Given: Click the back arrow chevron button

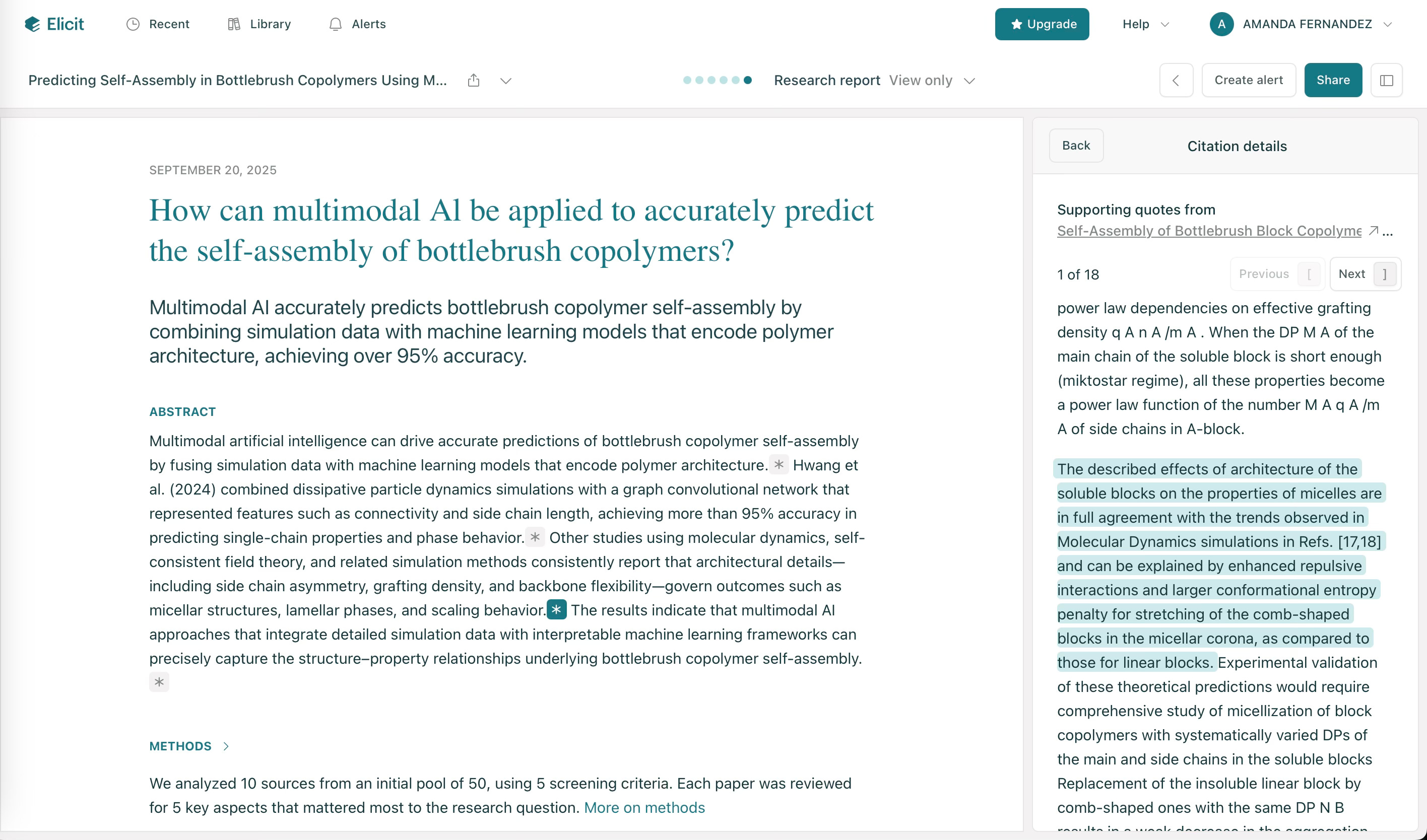Looking at the screenshot, I should point(1176,81).
